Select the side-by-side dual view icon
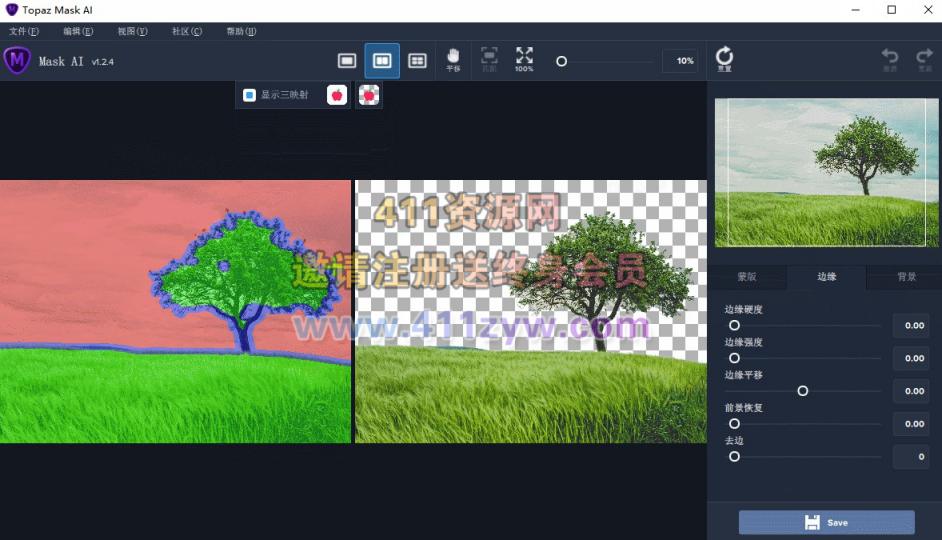The width and height of the screenshot is (942, 540). (x=382, y=61)
